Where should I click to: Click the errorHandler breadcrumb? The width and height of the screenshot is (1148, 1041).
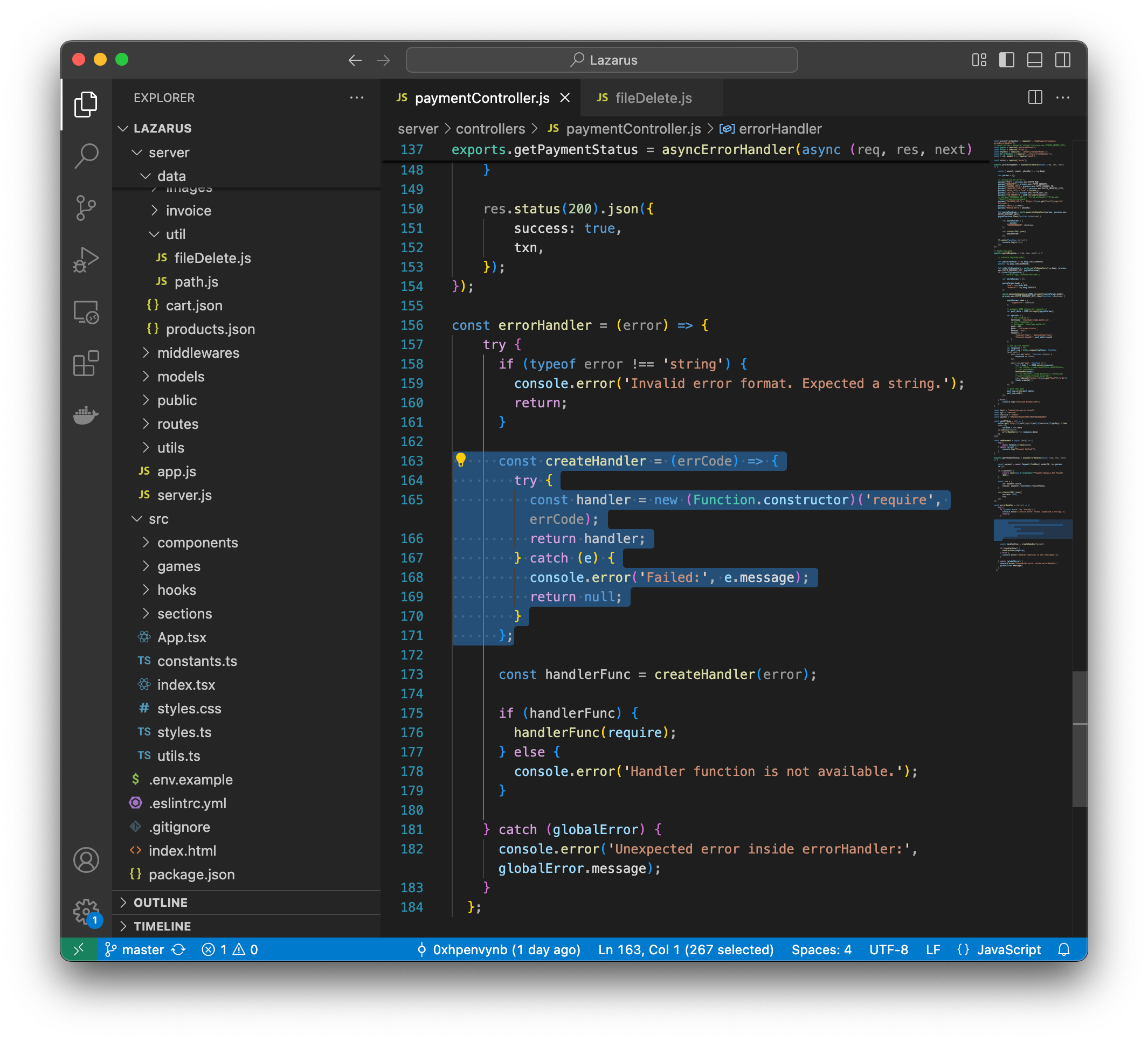pos(771,129)
